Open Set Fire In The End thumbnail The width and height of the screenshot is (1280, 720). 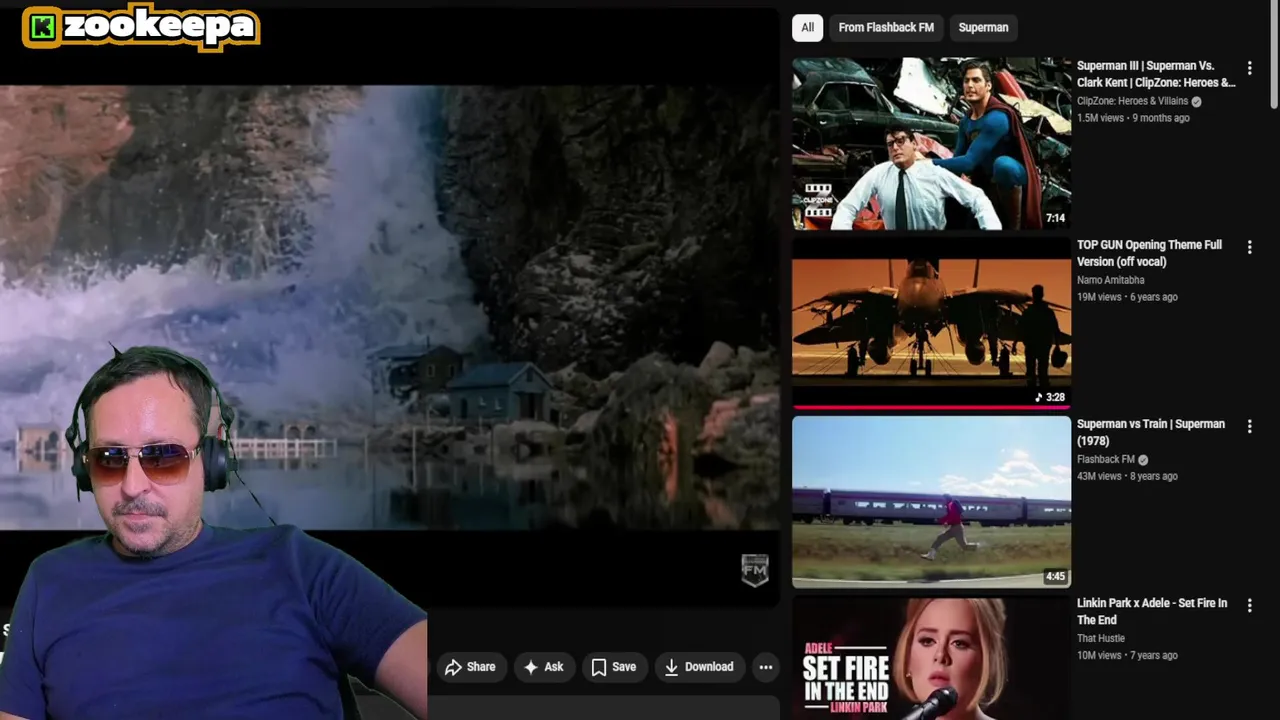click(931, 657)
